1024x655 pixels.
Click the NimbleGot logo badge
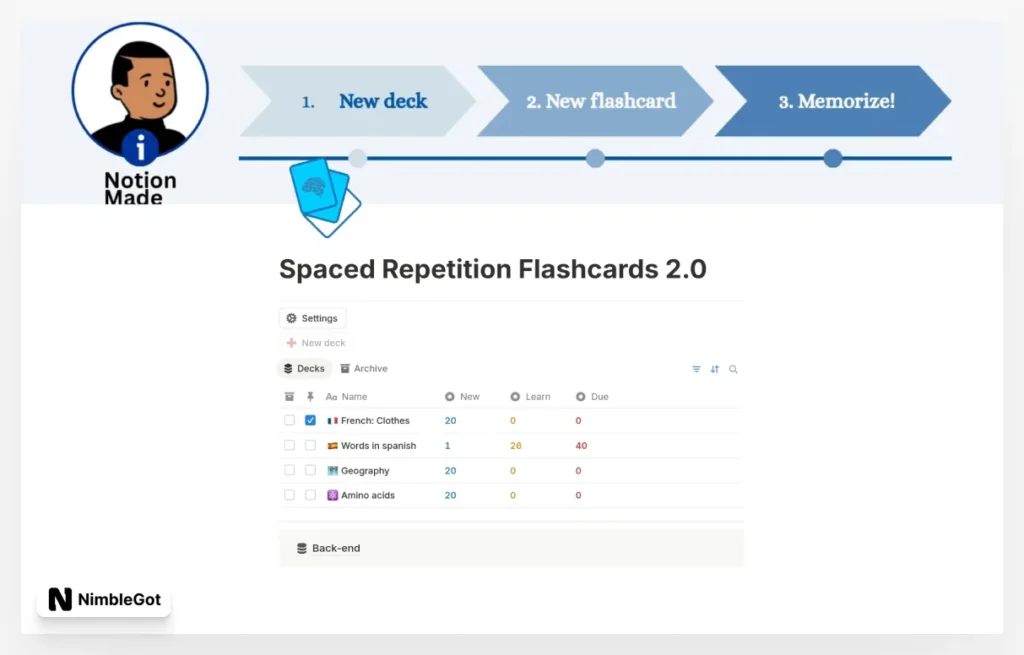pyautogui.click(x=104, y=600)
